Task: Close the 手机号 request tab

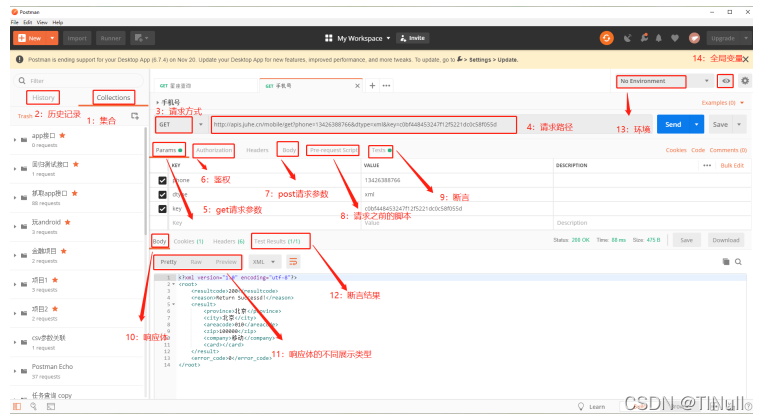Action: [x=357, y=86]
